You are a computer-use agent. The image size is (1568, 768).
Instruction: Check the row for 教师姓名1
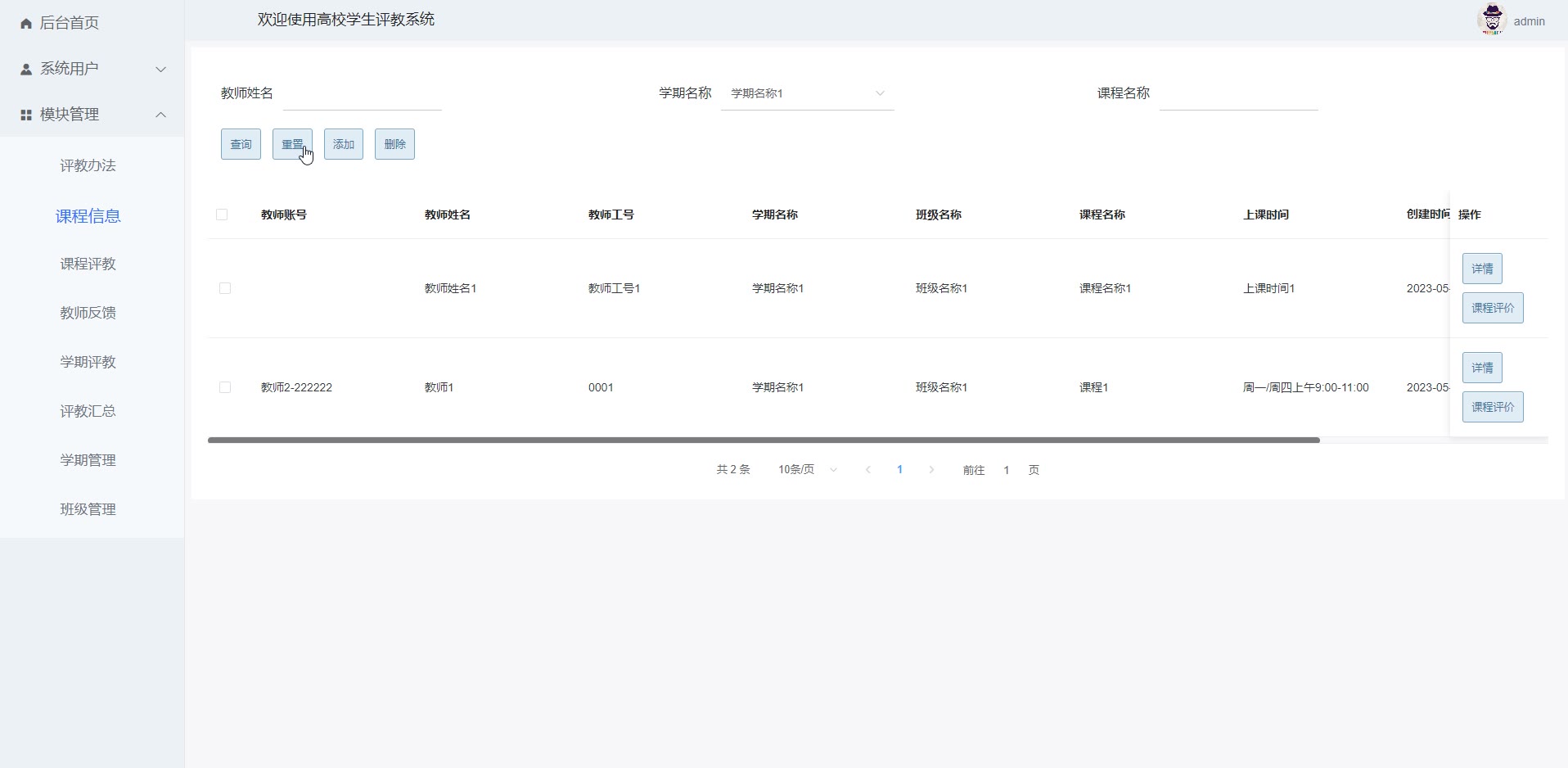click(225, 288)
